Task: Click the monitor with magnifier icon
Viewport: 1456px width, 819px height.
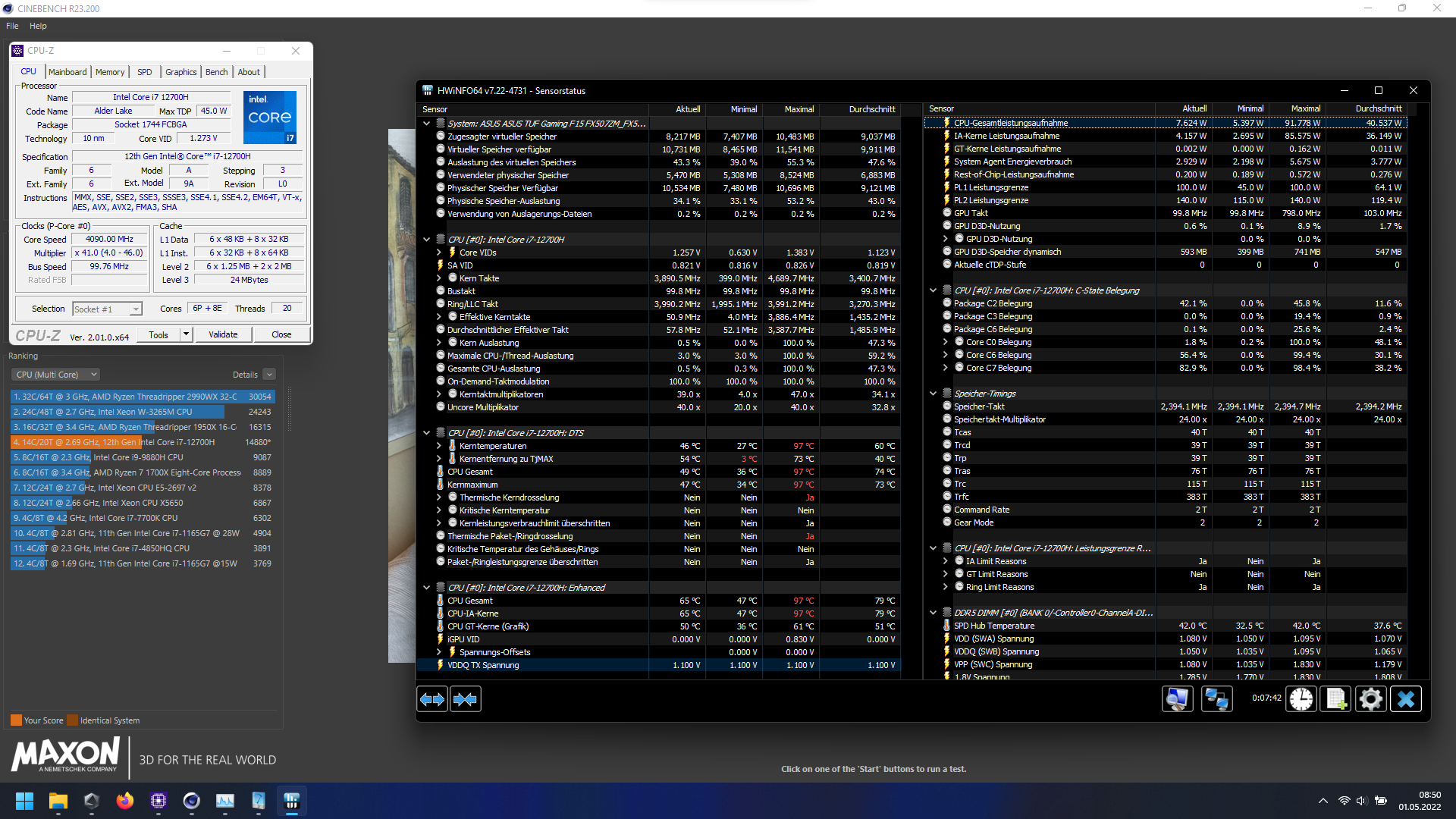Action: [x=1177, y=699]
